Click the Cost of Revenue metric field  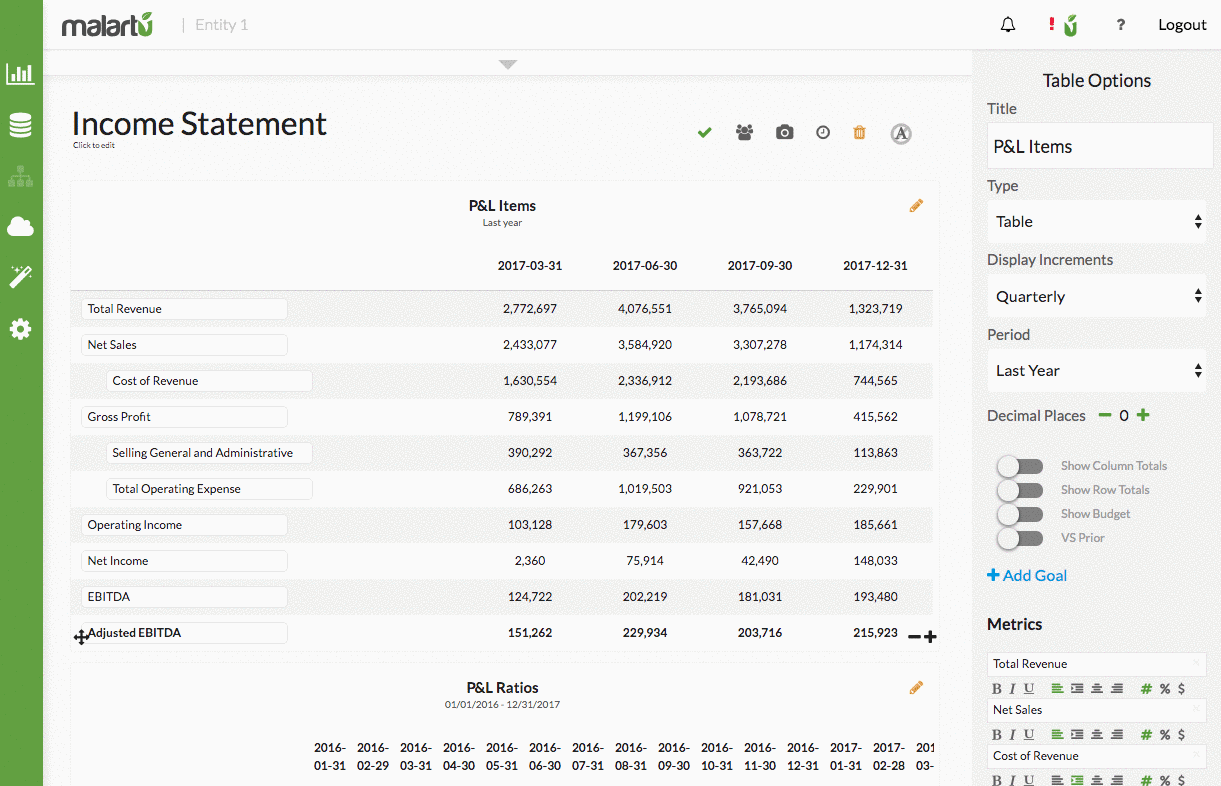pyautogui.click(x=1097, y=756)
